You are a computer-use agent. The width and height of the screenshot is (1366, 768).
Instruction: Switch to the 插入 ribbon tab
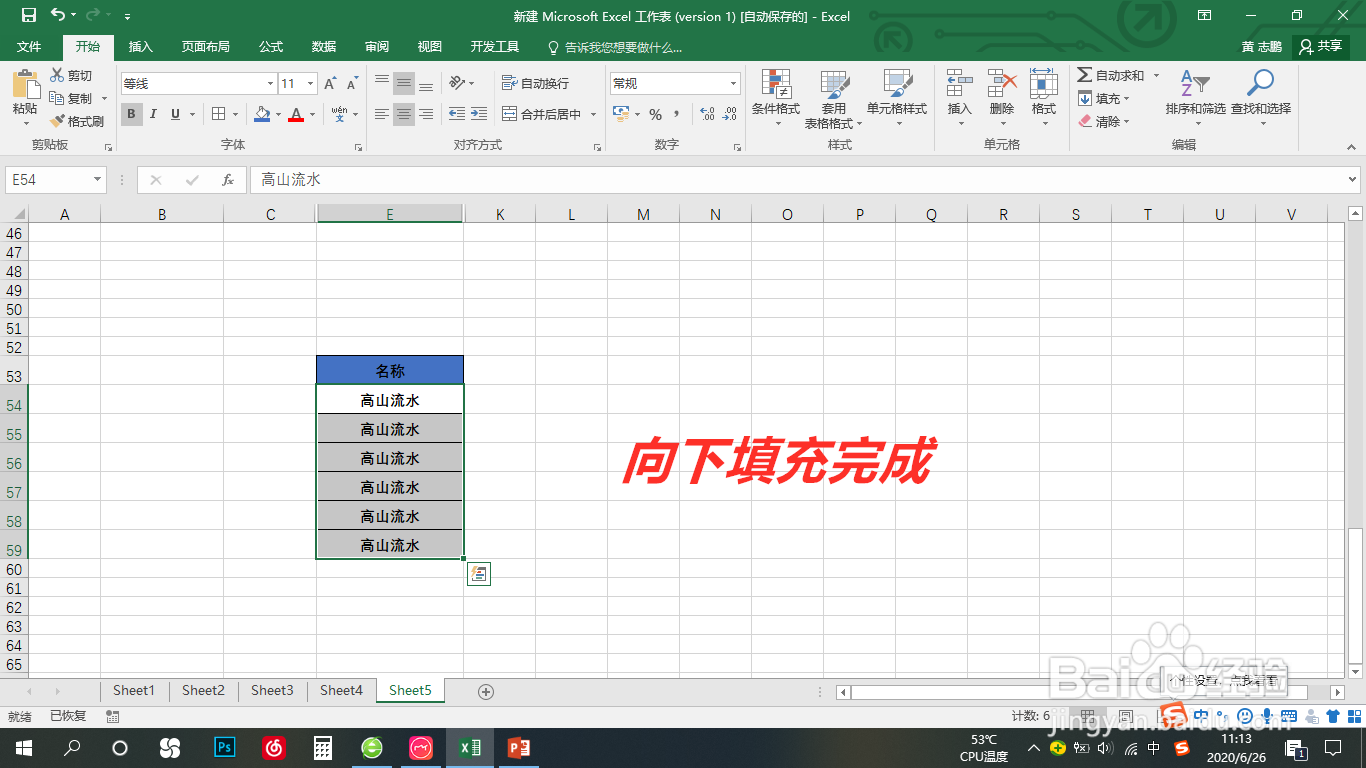click(x=139, y=47)
